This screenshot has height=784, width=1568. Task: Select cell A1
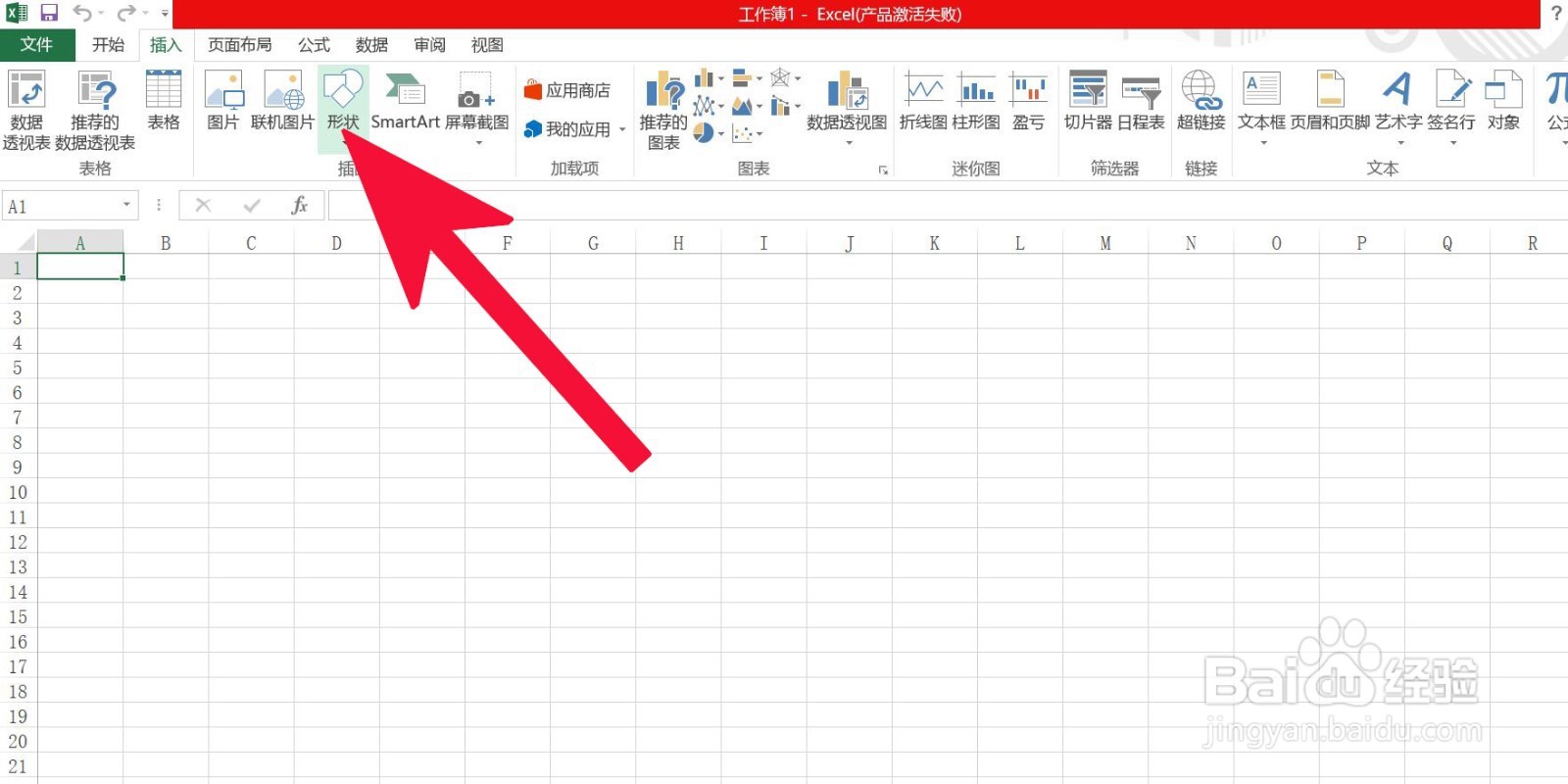[80, 267]
